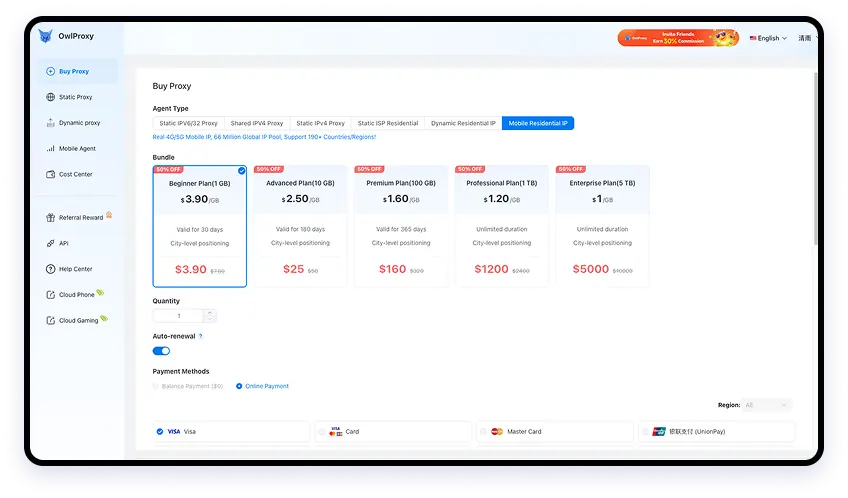Select the Balance Payment radio option
848x498 pixels.
point(156,386)
